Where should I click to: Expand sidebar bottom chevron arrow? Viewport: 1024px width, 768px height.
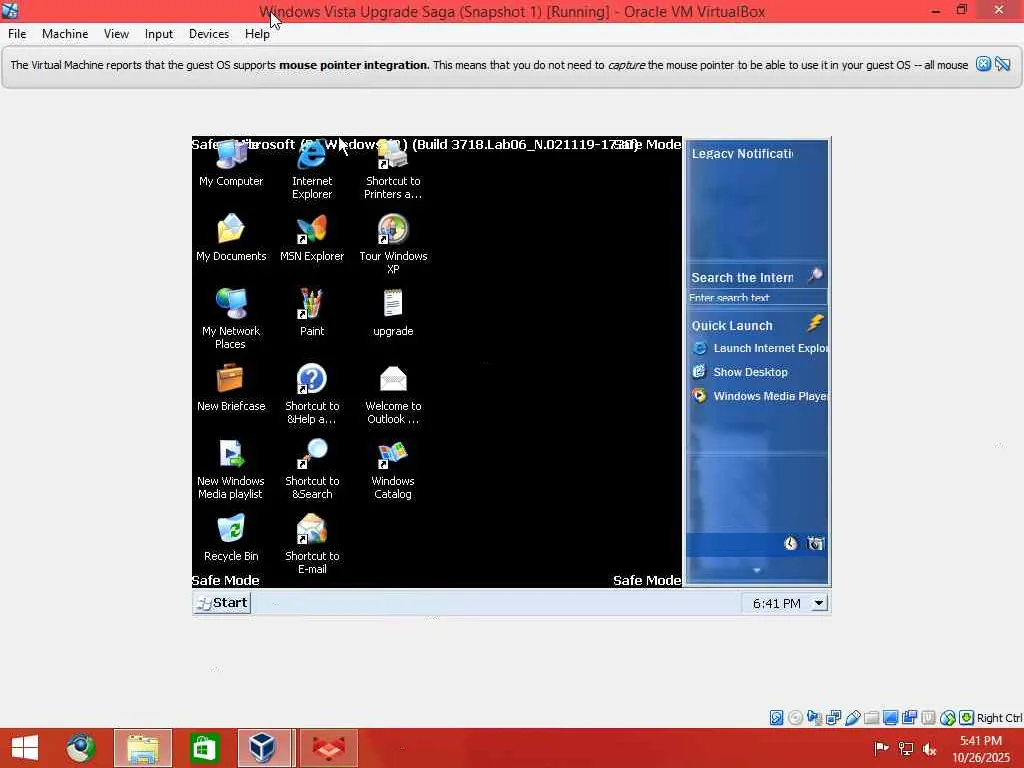(757, 570)
